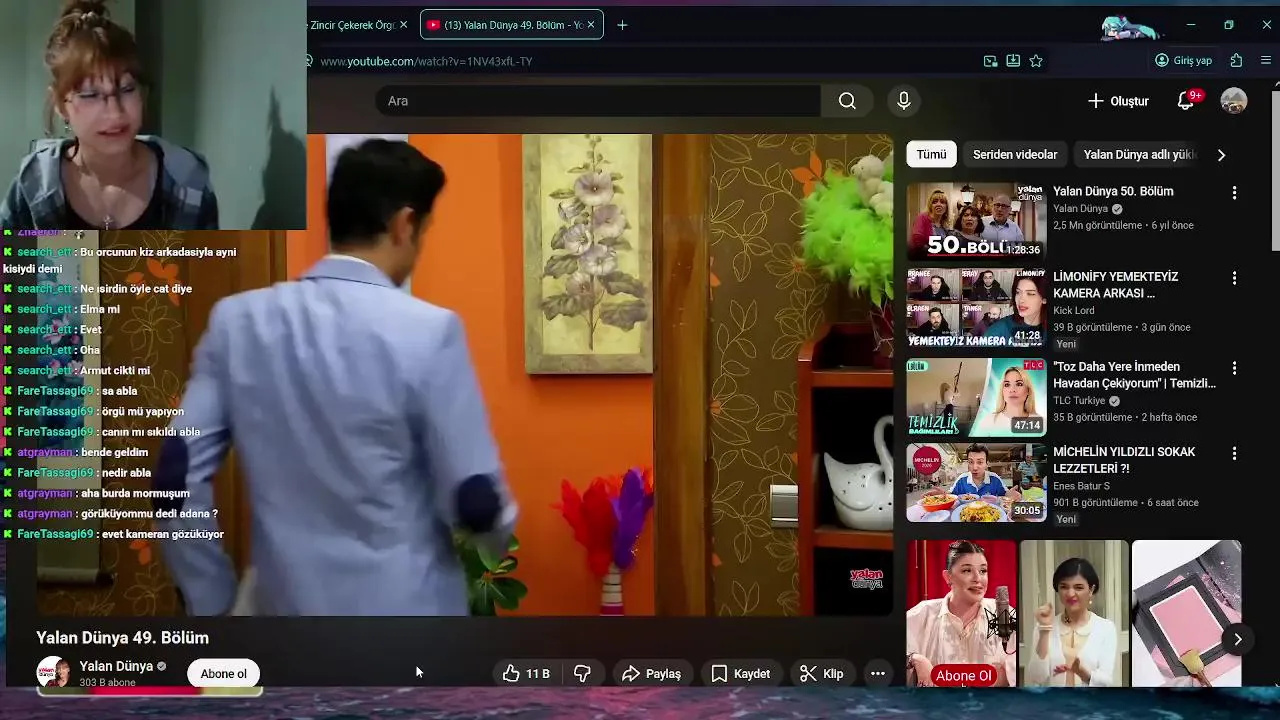Image resolution: width=1280 pixels, height=720 pixels.
Task: Open a new browser tab
Action: click(622, 25)
